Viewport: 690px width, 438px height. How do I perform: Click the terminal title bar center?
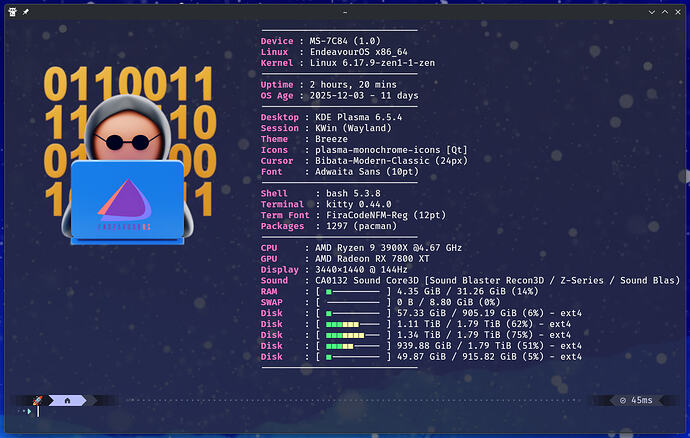point(345,8)
